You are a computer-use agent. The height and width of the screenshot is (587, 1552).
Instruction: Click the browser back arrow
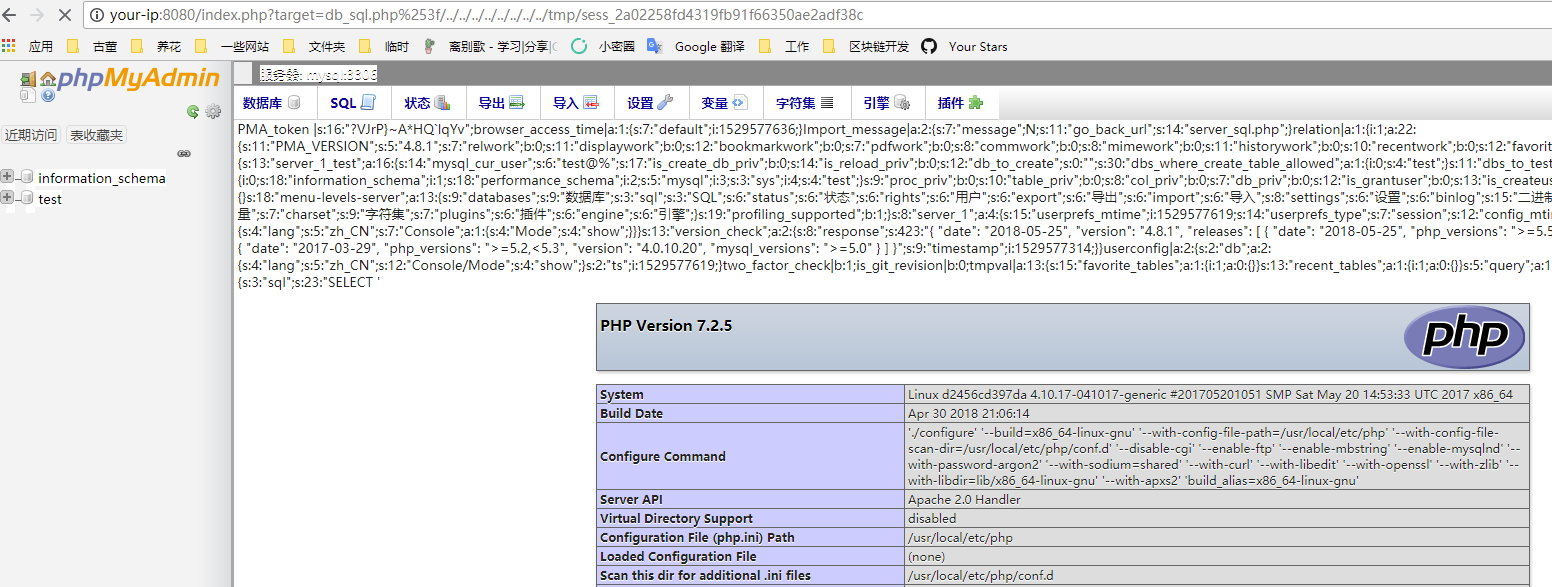coord(11,15)
